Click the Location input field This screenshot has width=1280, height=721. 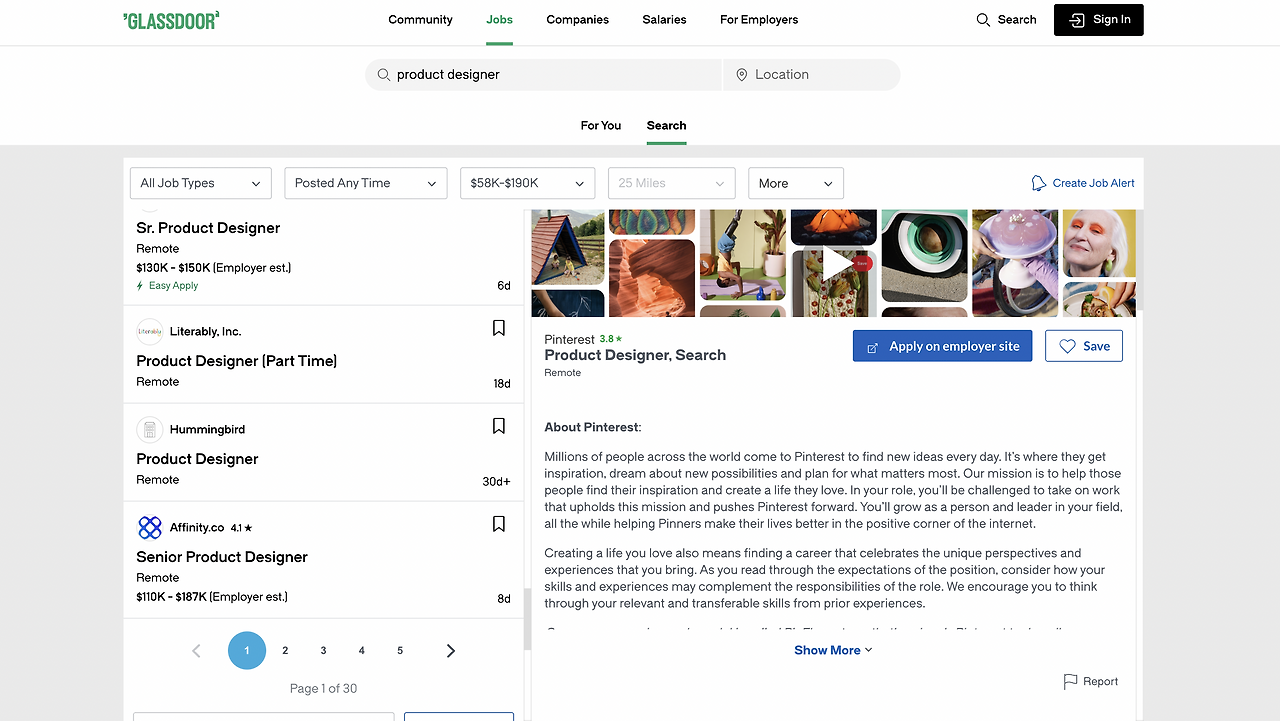812,75
